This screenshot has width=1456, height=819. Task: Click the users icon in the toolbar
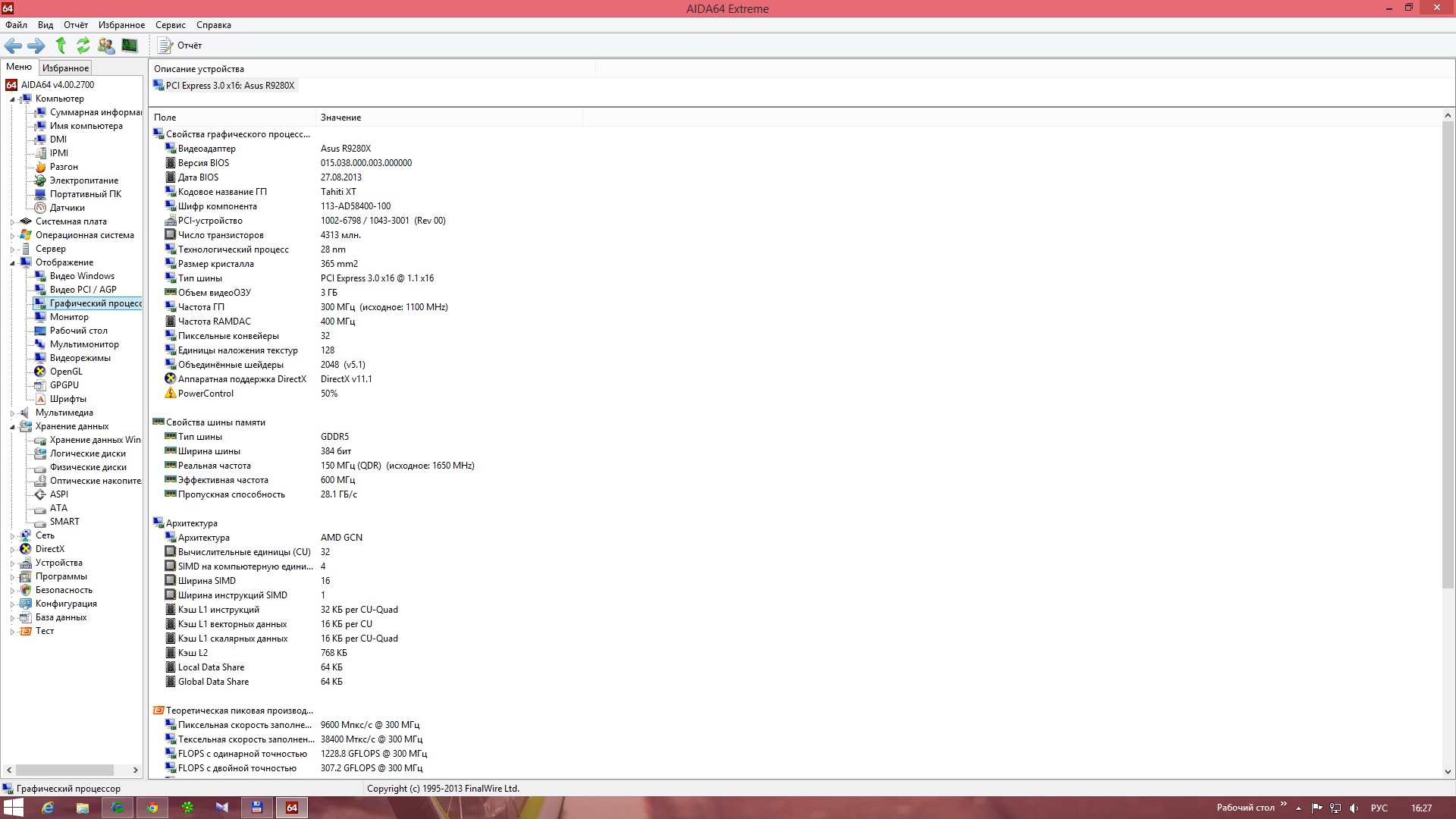point(106,45)
